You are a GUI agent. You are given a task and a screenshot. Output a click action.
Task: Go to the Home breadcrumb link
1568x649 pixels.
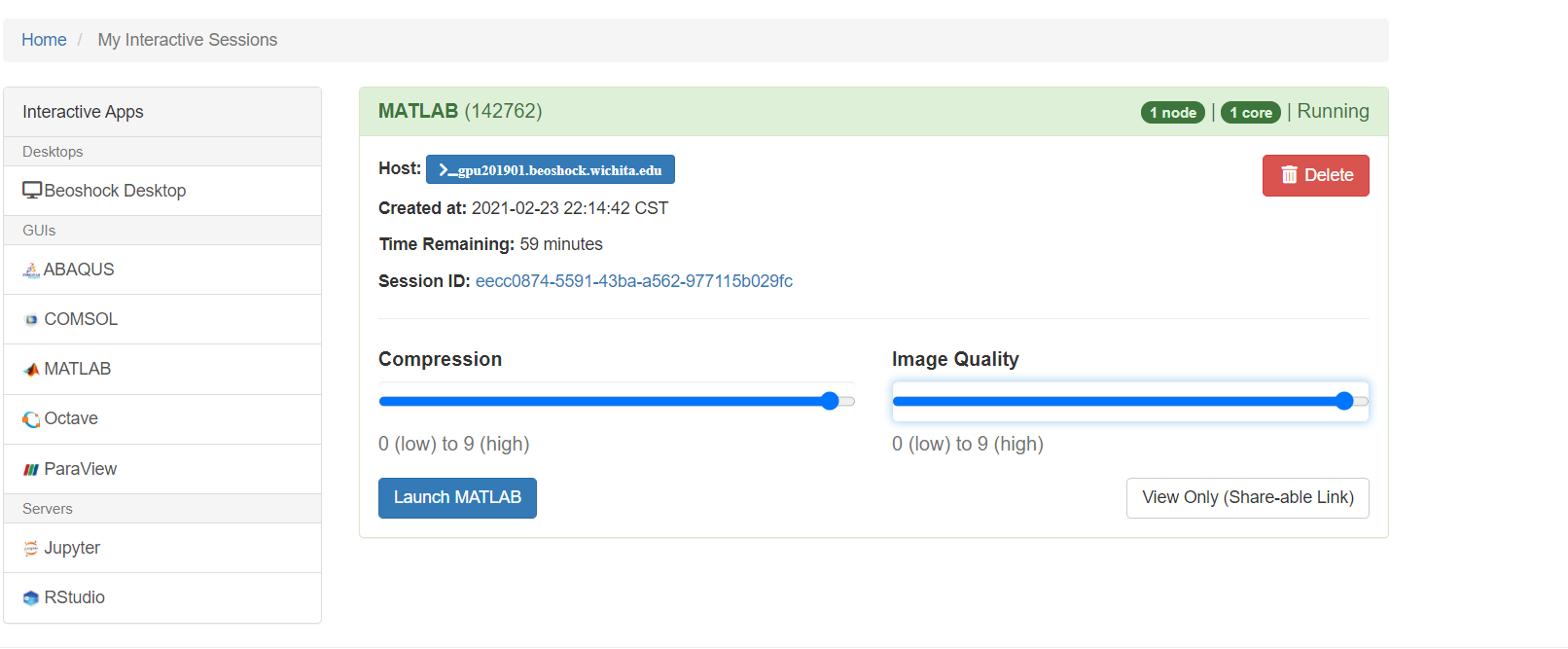44,40
